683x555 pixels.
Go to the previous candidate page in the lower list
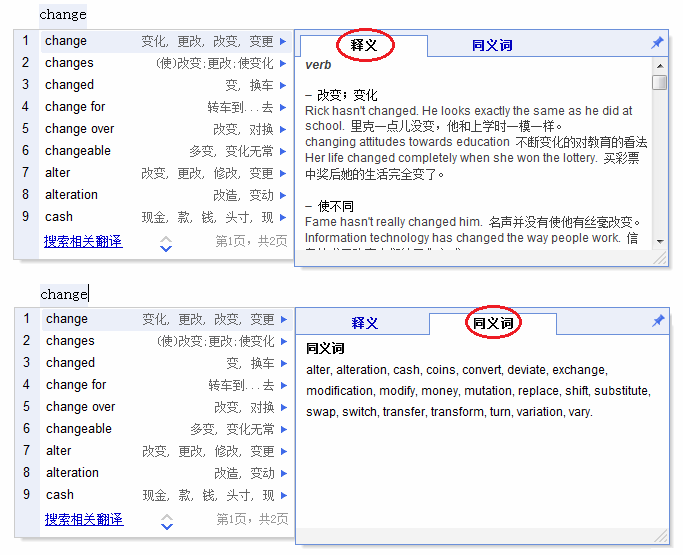(x=167, y=515)
